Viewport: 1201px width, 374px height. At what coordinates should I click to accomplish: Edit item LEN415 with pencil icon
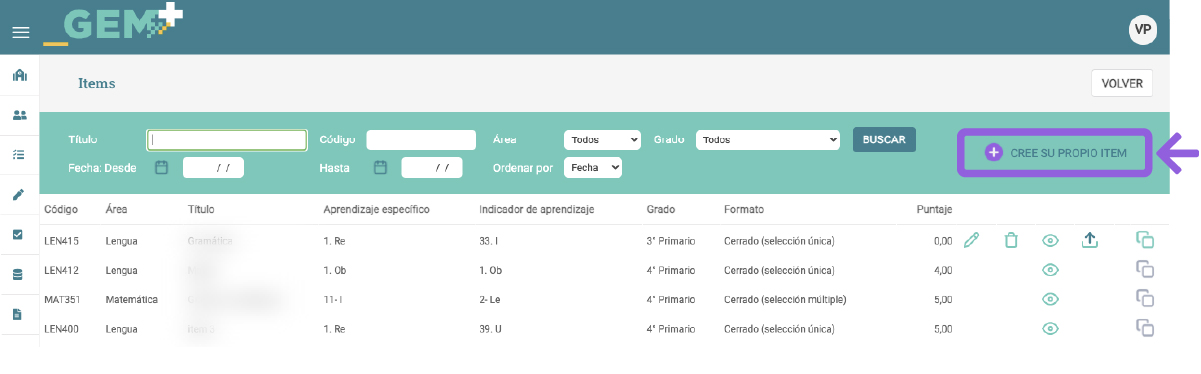tap(971, 240)
